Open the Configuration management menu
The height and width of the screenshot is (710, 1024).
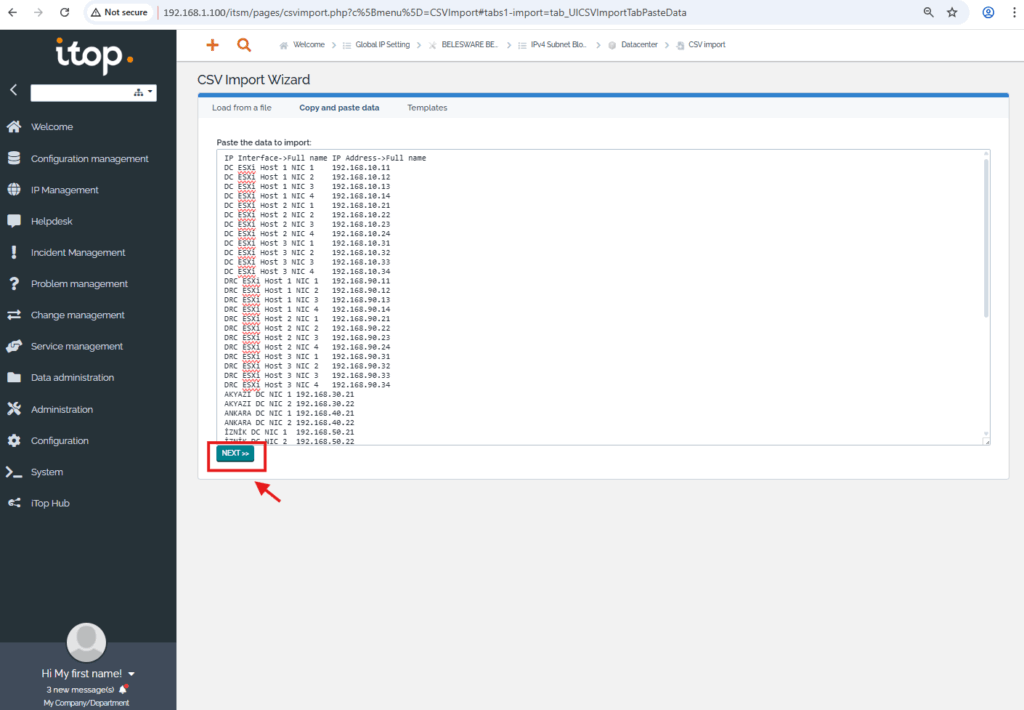point(89,159)
